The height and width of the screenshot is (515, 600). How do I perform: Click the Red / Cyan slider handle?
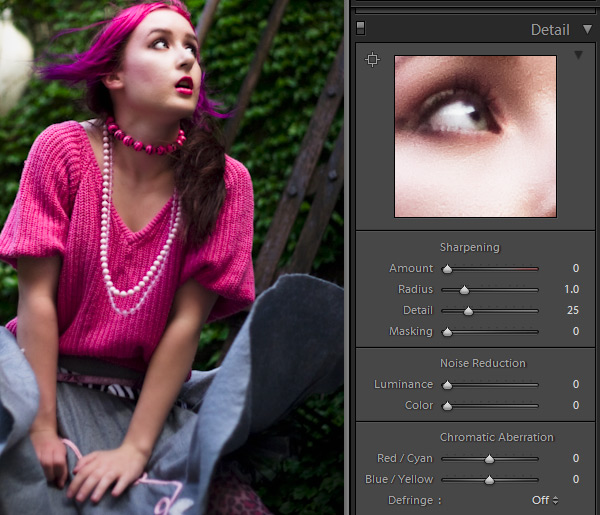(489, 459)
